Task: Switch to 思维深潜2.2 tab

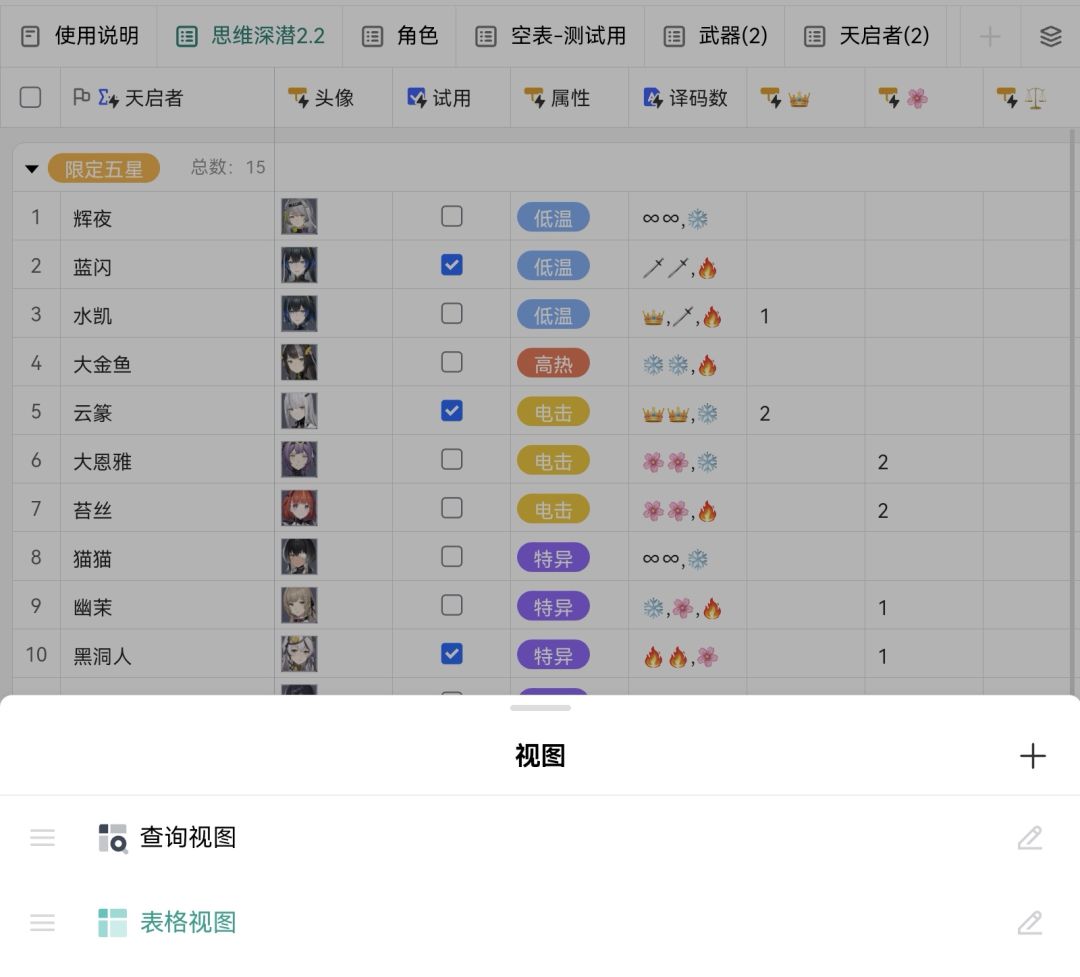Action: tap(250, 36)
